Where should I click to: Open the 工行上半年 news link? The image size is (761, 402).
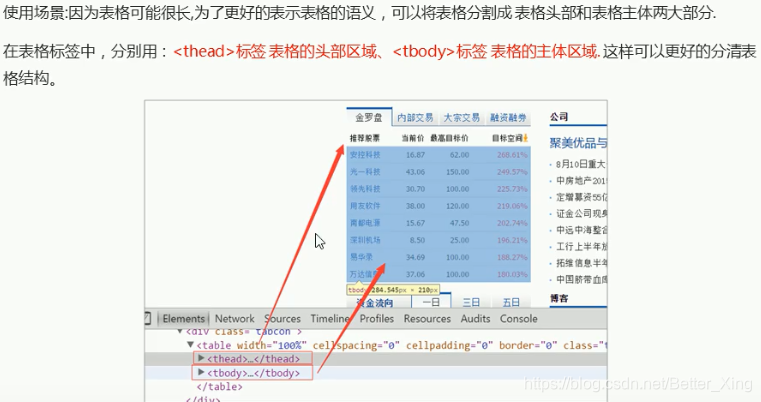click(x=581, y=247)
